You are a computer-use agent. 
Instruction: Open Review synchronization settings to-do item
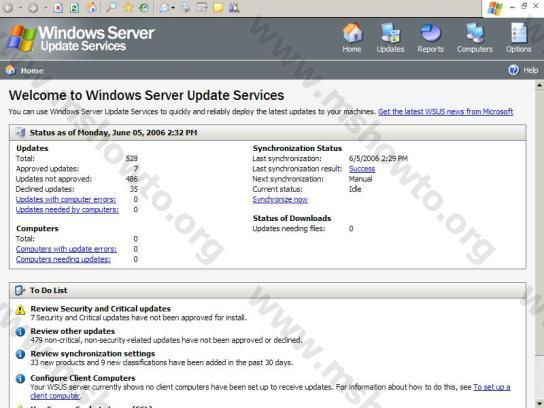[93, 354]
